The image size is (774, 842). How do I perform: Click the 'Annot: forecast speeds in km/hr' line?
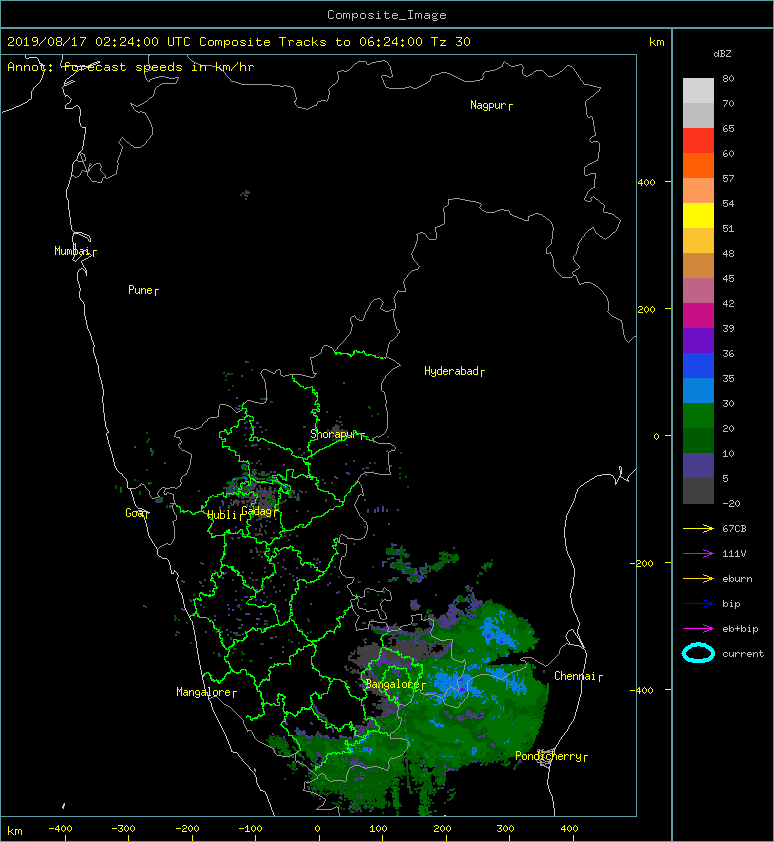pyautogui.click(x=131, y=67)
